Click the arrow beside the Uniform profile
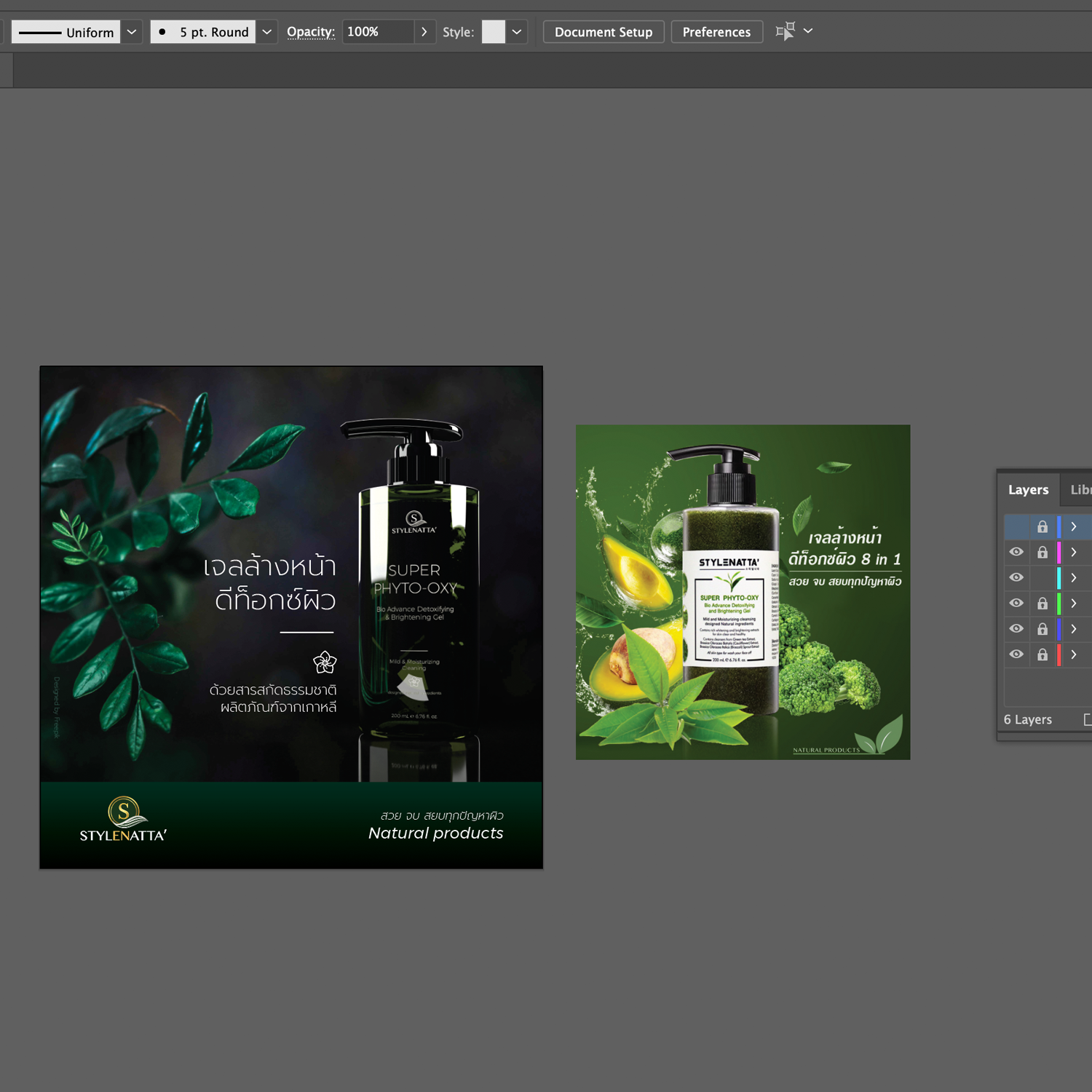This screenshot has width=1092, height=1092. 132,32
